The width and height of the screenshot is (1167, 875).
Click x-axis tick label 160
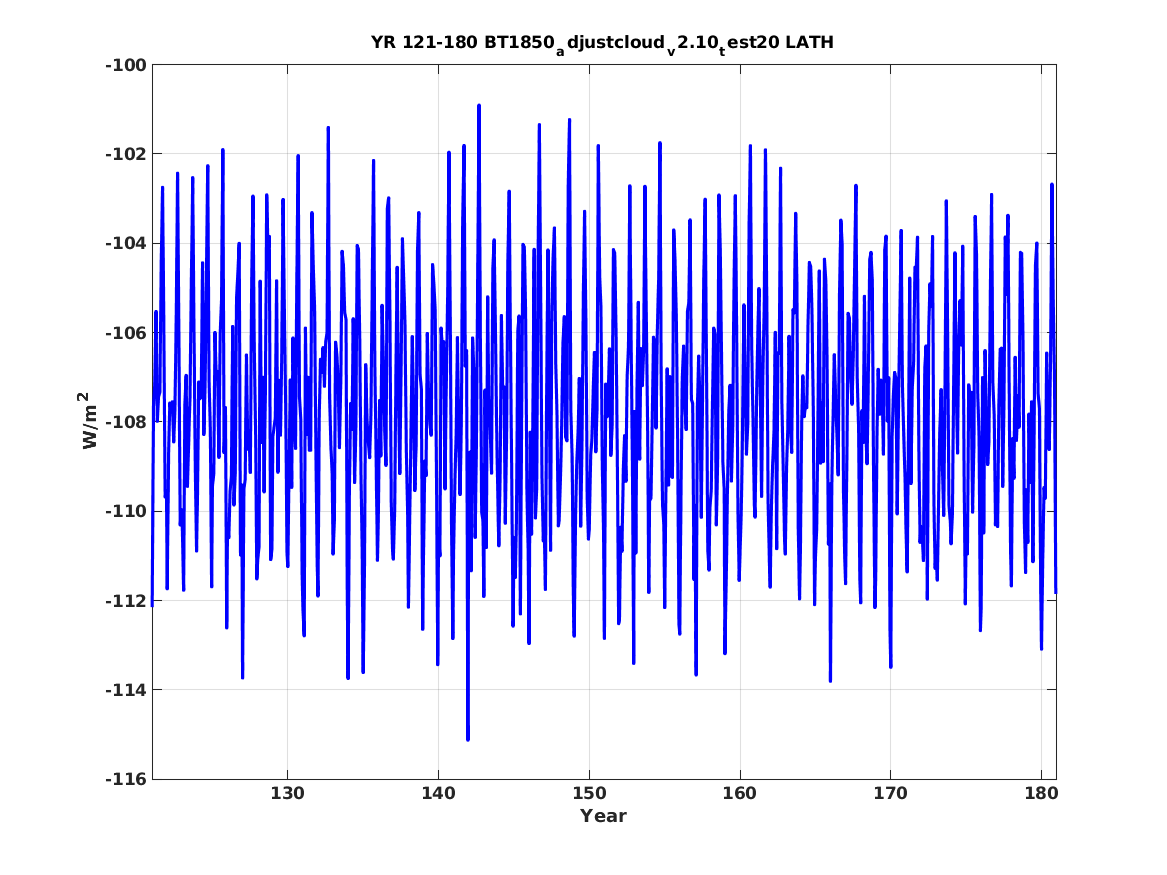coord(740,794)
